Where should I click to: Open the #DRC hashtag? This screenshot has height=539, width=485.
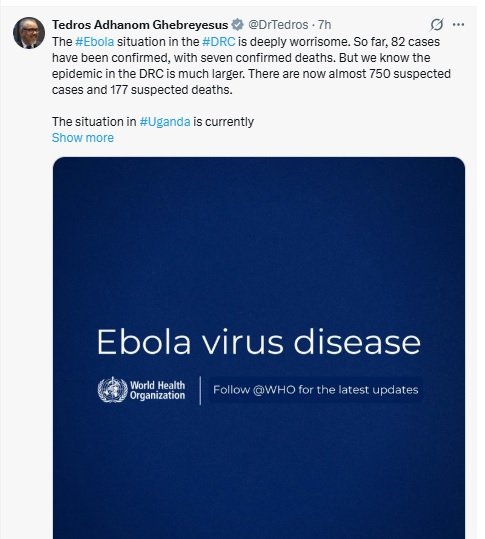(x=219, y=42)
